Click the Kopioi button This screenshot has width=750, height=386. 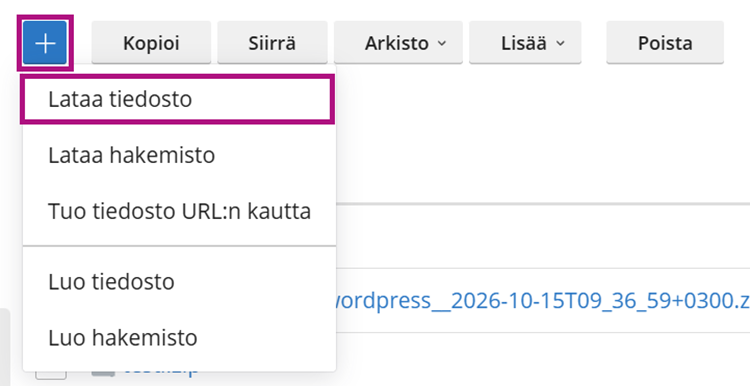[x=151, y=43]
